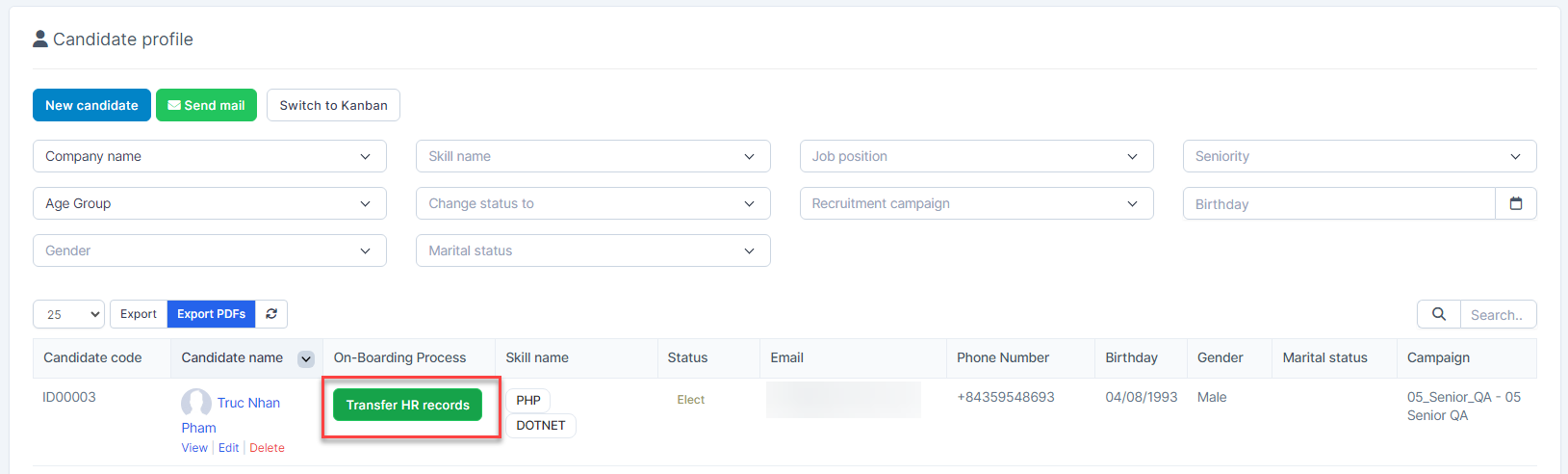This screenshot has height=474, width=1568.
Task: Expand the Seniority filter dropdown
Action: (x=1358, y=156)
